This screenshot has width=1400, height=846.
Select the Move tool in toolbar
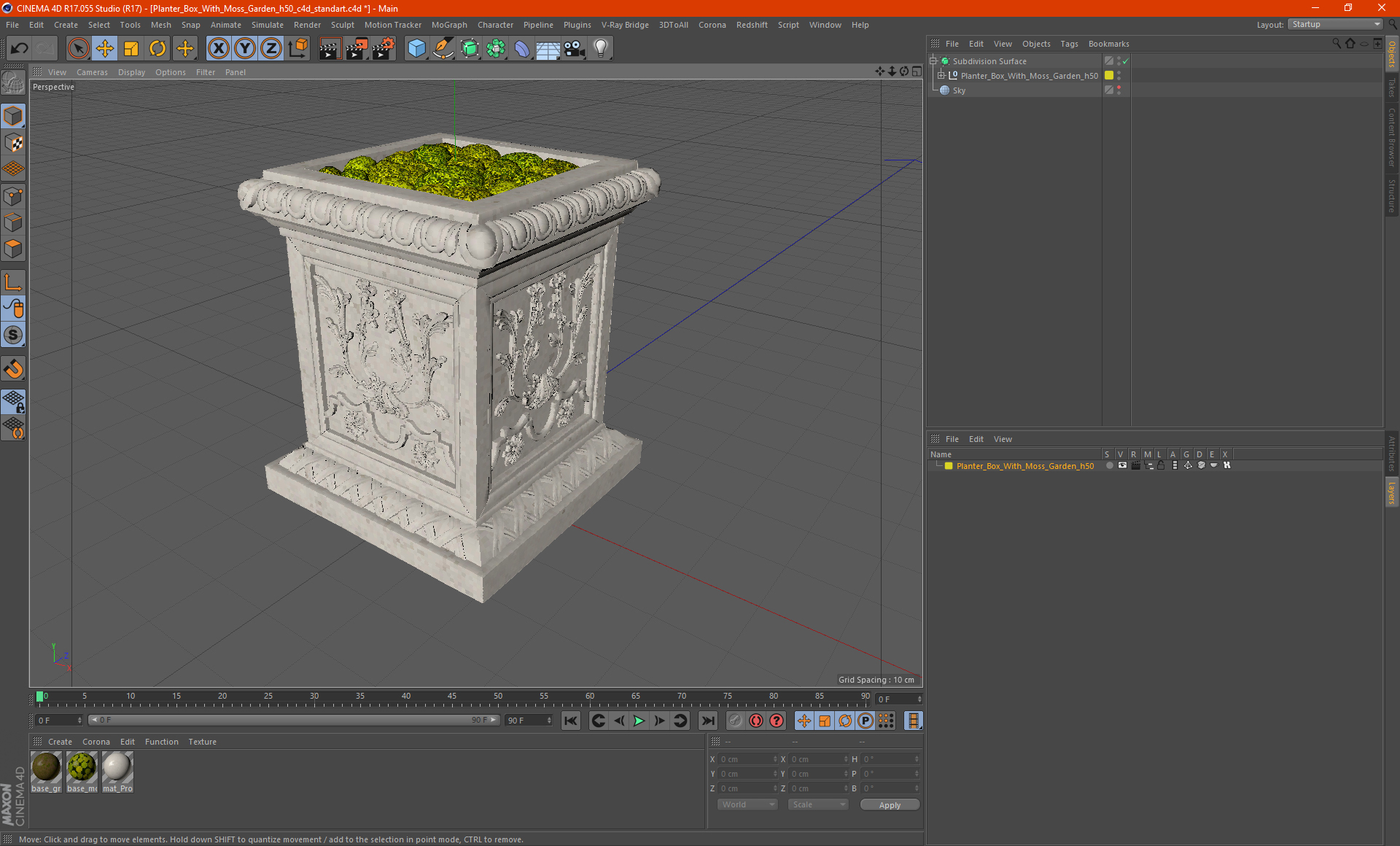pyautogui.click(x=105, y=49)
